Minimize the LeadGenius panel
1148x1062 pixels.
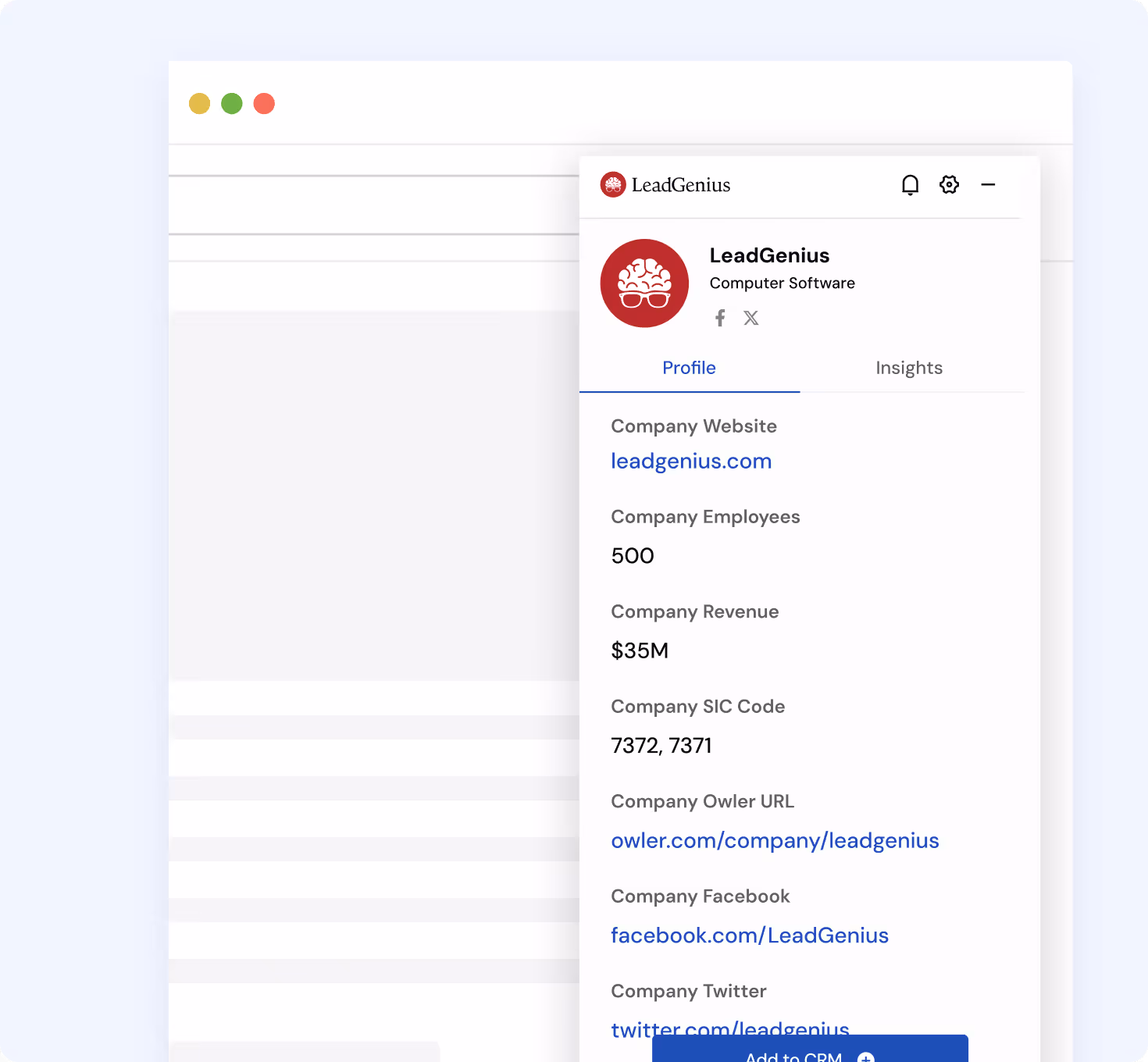click(x=988, y=184)
